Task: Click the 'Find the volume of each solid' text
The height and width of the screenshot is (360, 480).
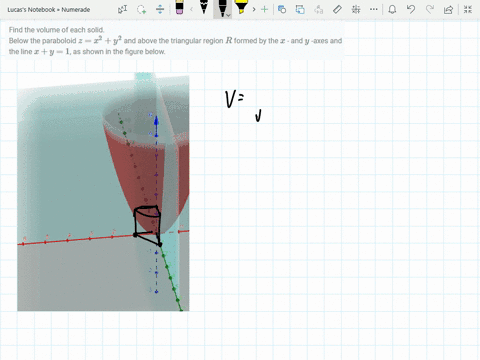Action: tap(57, 30)
